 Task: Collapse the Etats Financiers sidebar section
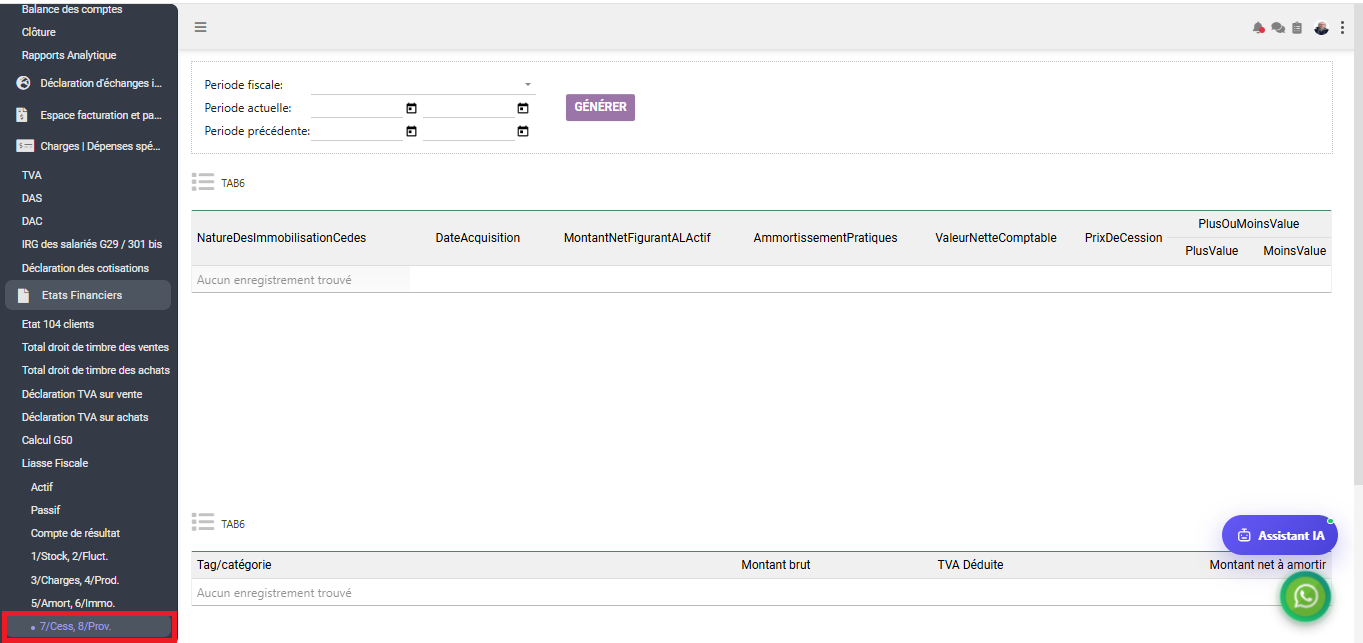click(88, 295)
